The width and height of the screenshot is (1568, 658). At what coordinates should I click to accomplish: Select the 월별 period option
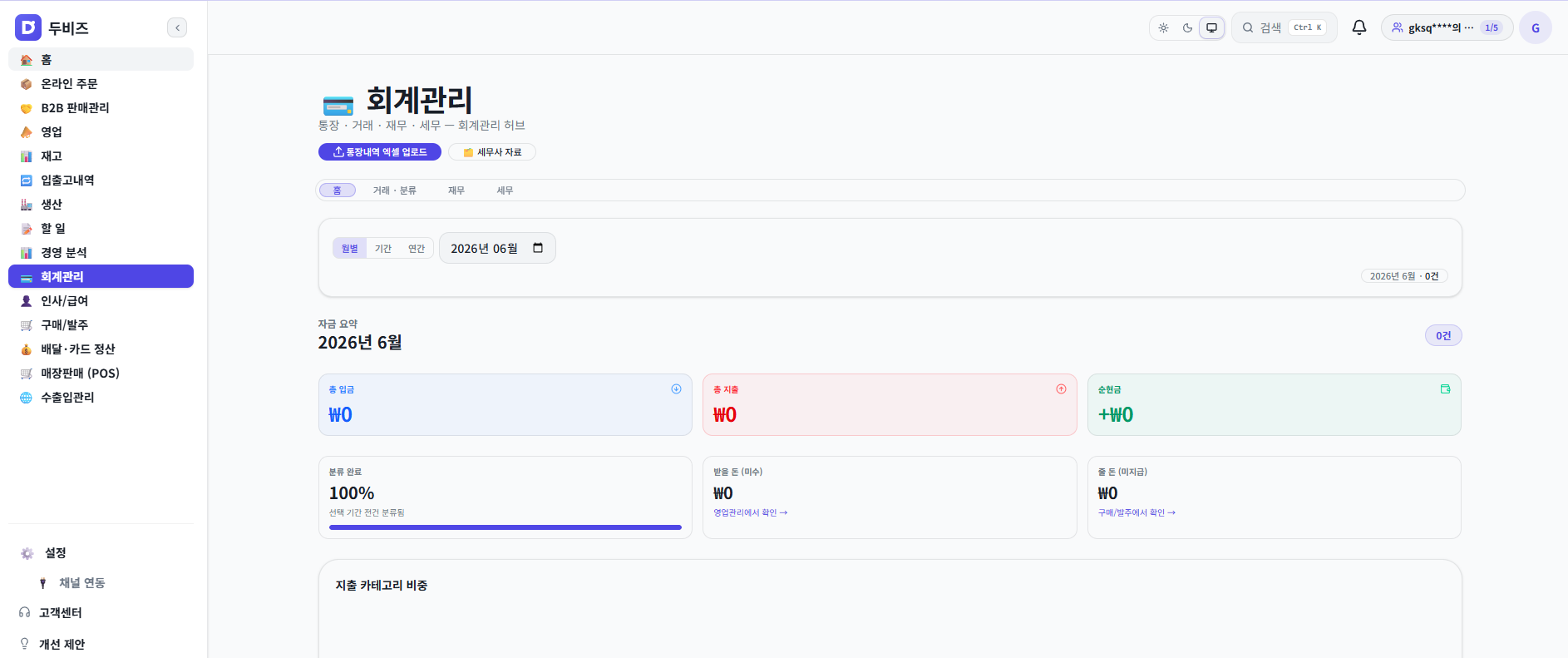(x=349, y=248)
